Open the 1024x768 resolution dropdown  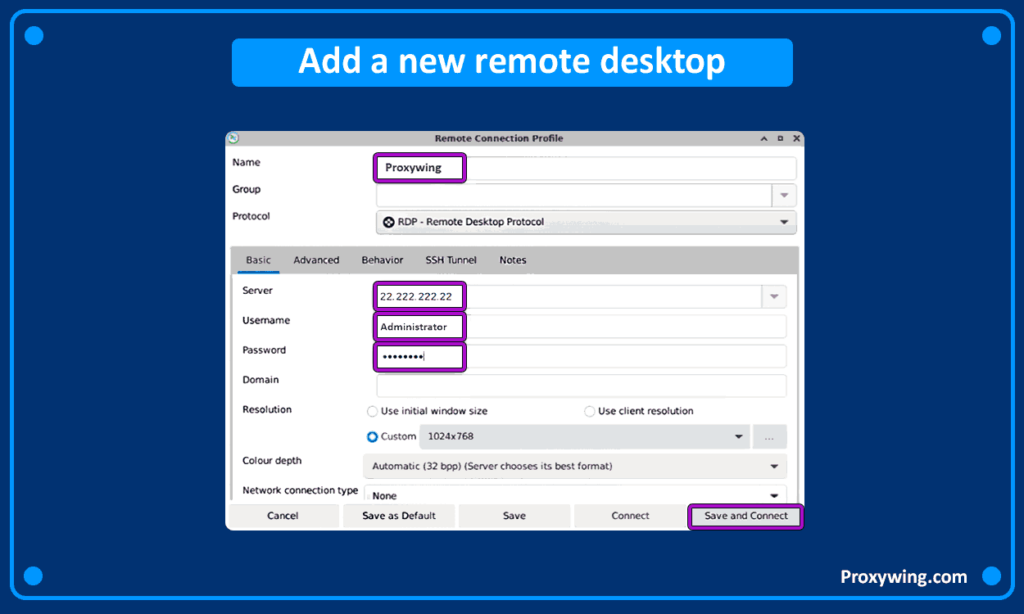pos(584,437)
